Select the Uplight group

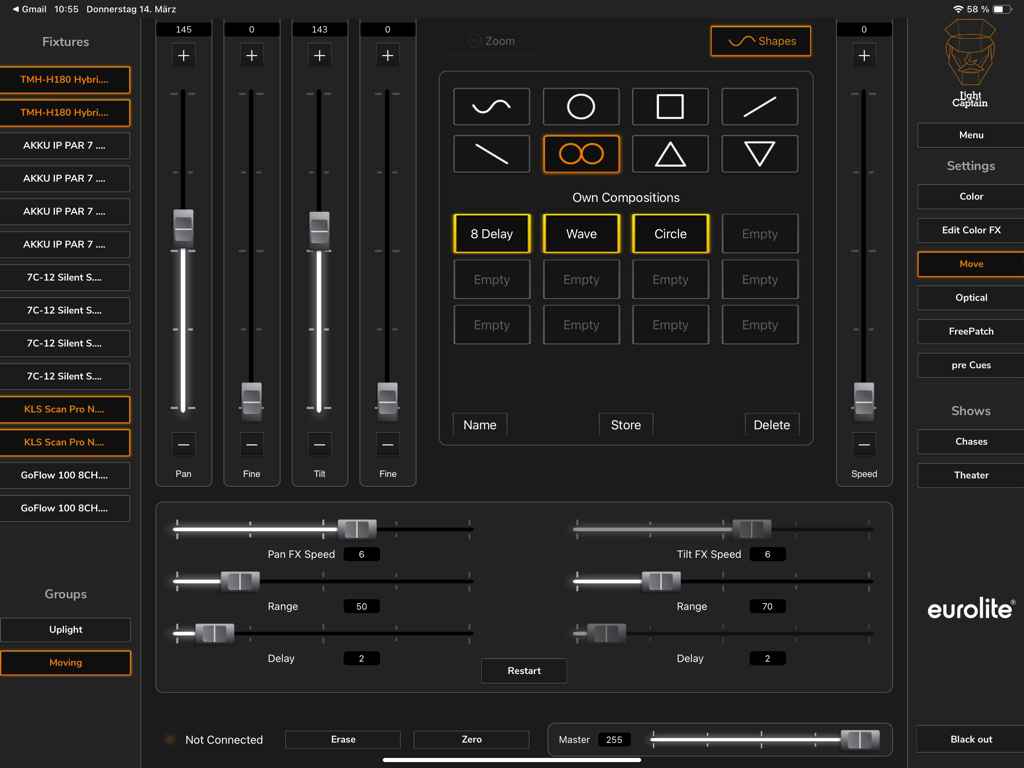point(66,629)
